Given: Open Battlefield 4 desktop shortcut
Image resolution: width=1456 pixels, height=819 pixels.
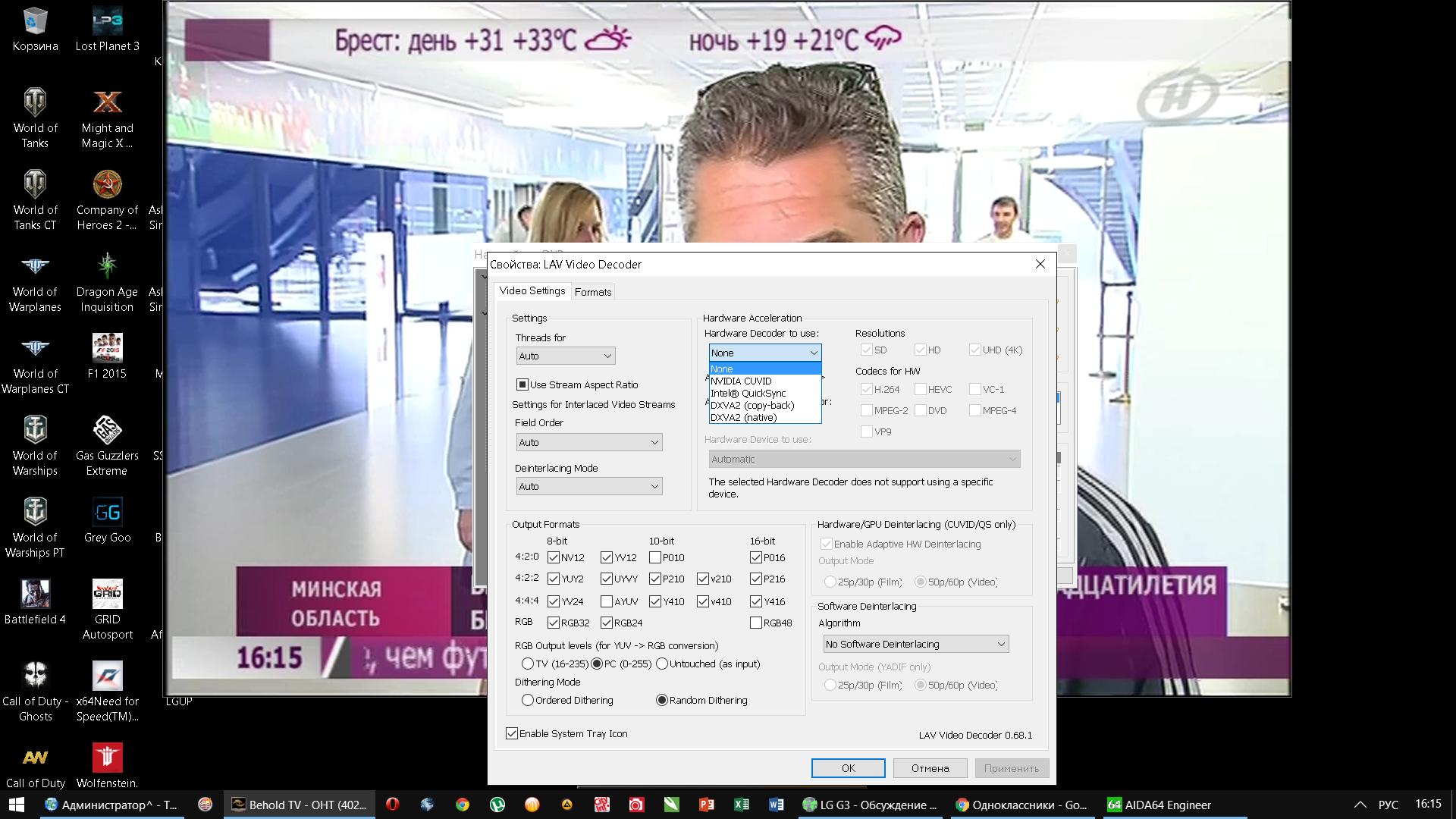Looking at the screenshot, I should click(x=35, y=601).
